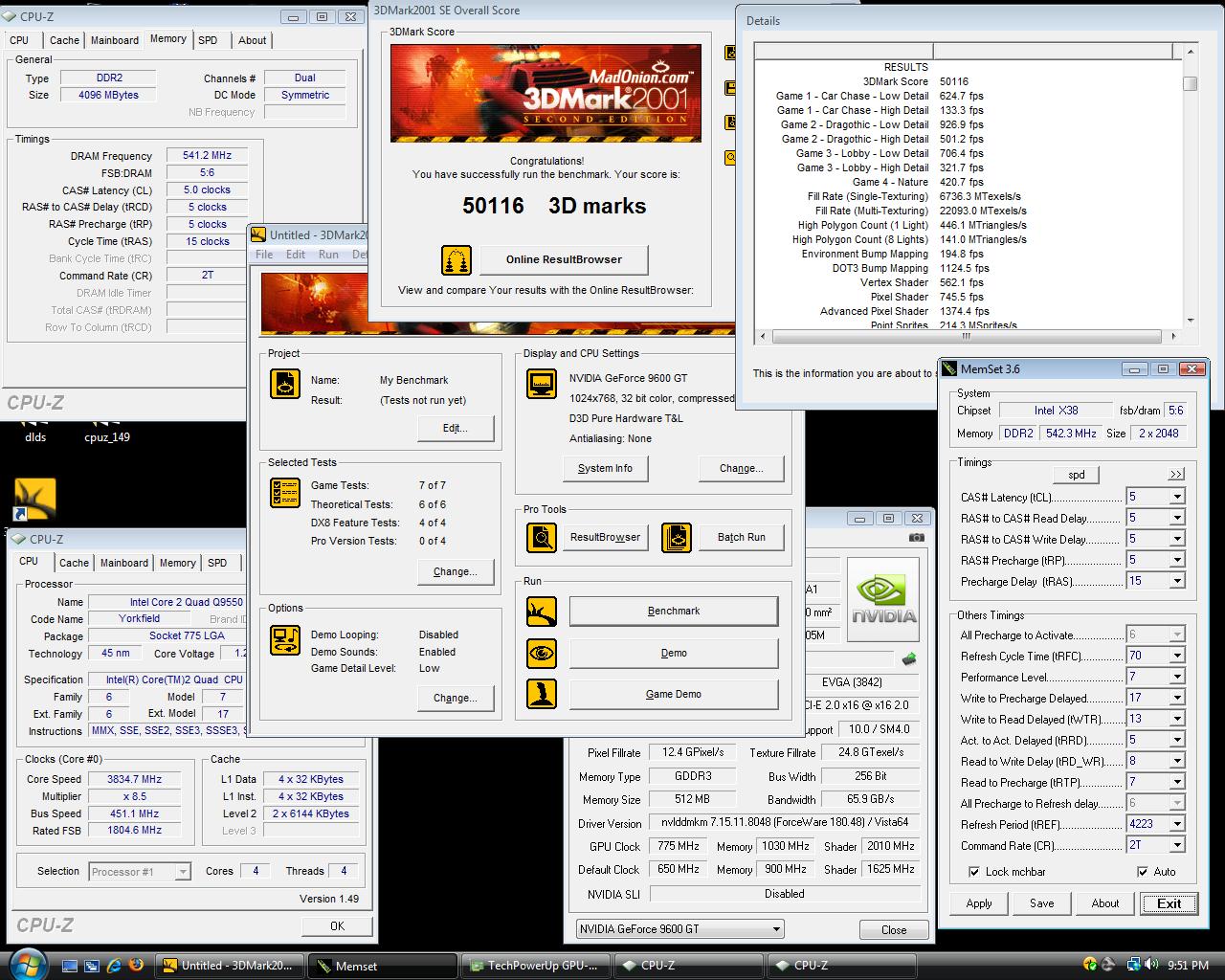Click the Selected Tests checklist icon
The image size is (1225, 980).
(x=285, y=492)
